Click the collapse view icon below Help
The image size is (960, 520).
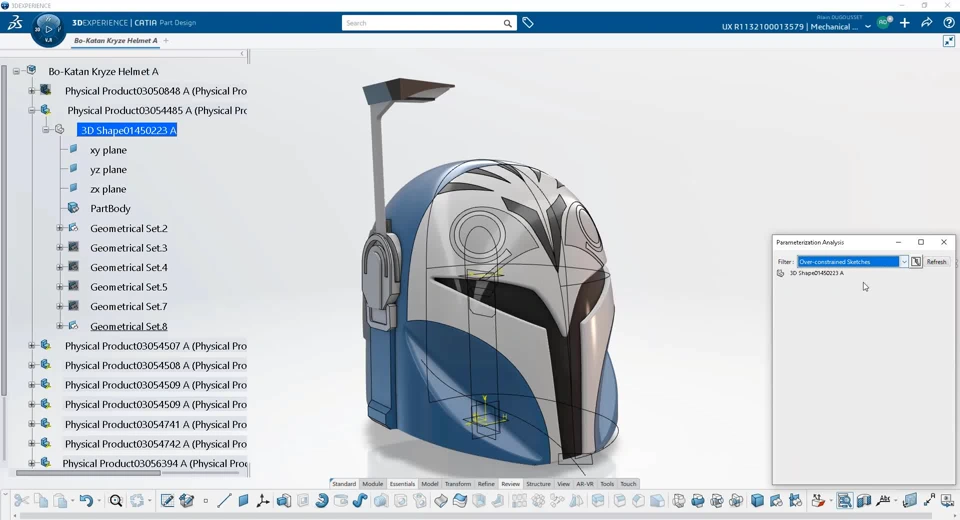(948, 41)
